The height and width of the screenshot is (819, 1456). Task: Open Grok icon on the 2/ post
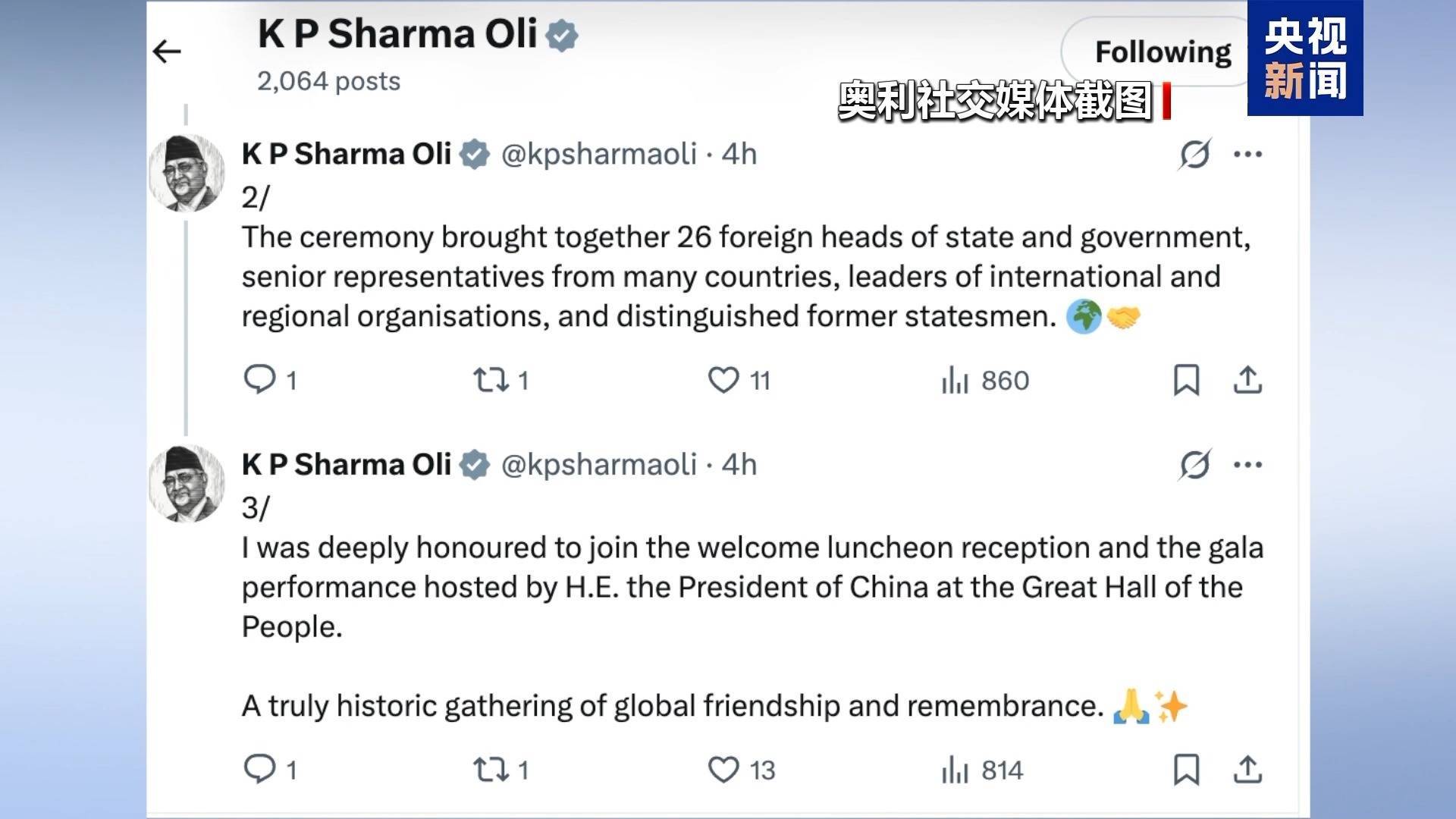coord(1194,154)
